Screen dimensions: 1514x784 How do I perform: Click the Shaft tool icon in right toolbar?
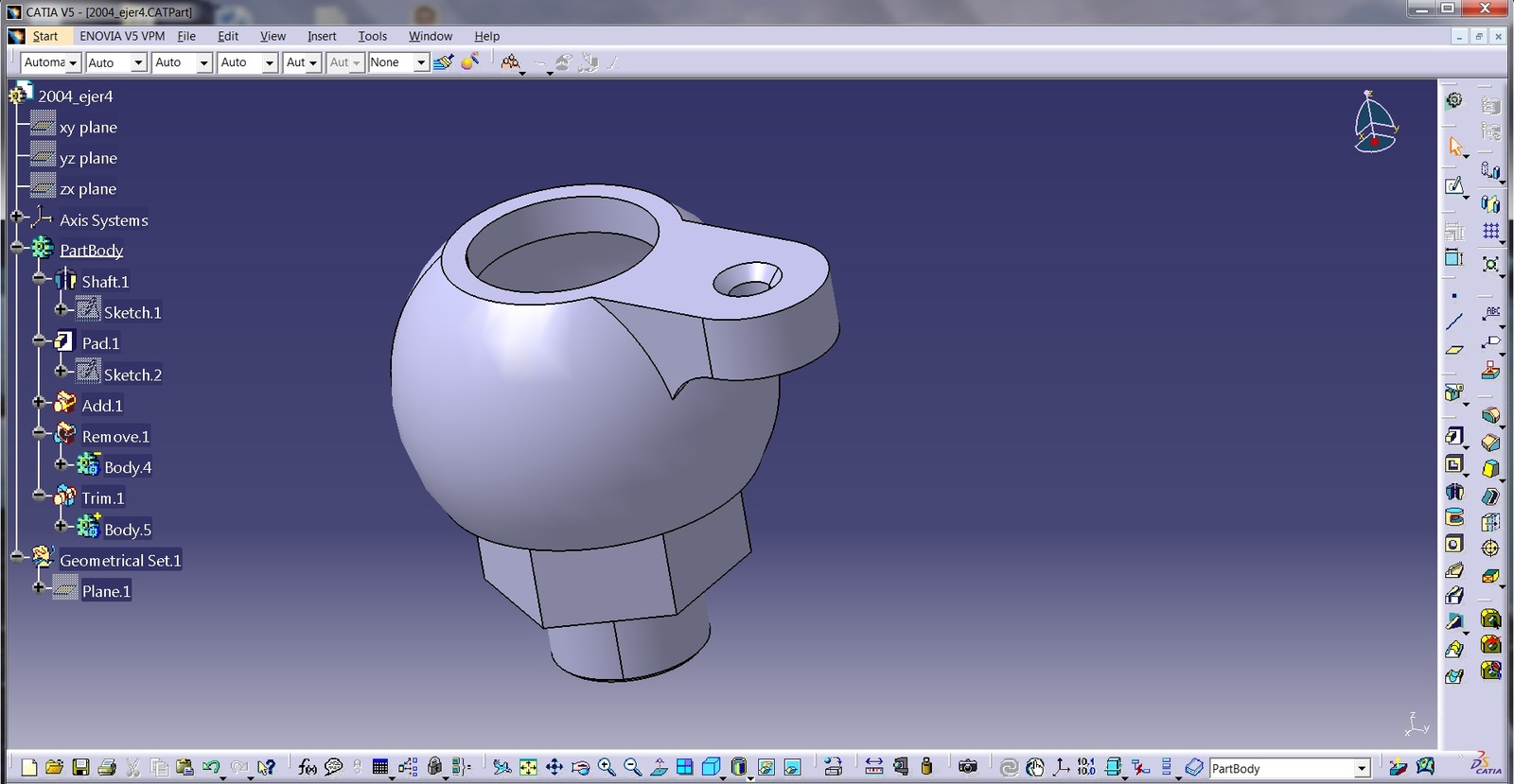coord(1454,492)
